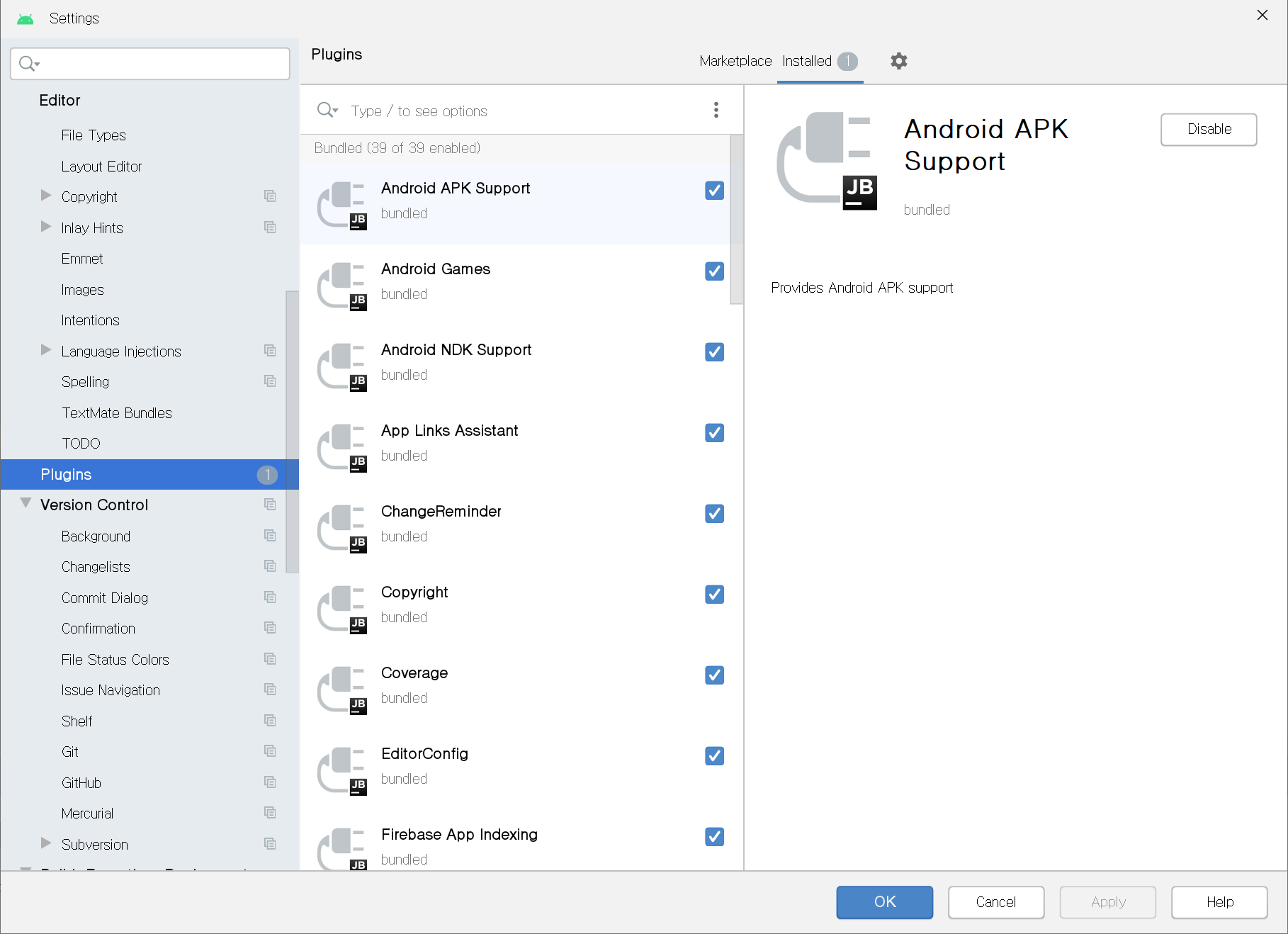Click project-level icon next to GitHub
This screenshot has height=934, width=1288.
tap(270, 782)
